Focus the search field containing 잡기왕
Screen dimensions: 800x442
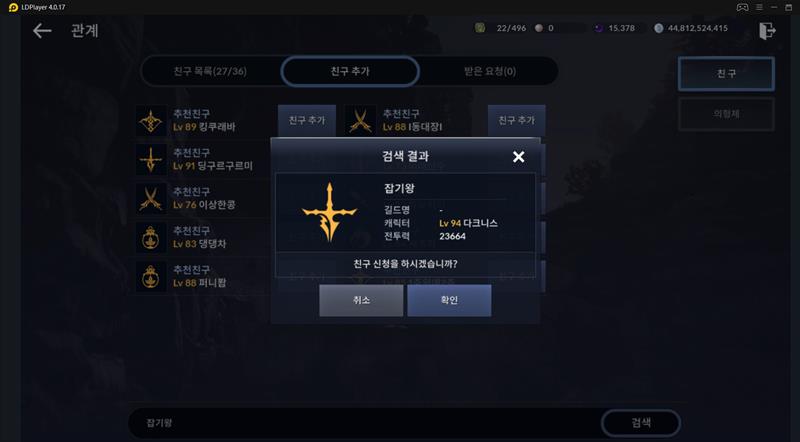365,423
